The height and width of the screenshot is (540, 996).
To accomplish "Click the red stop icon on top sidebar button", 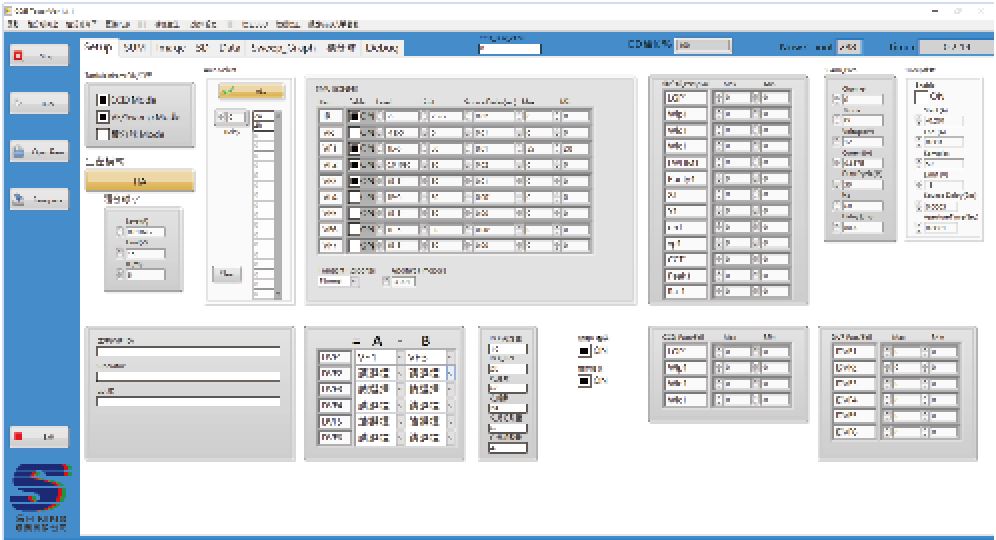I will coord(18,56).
